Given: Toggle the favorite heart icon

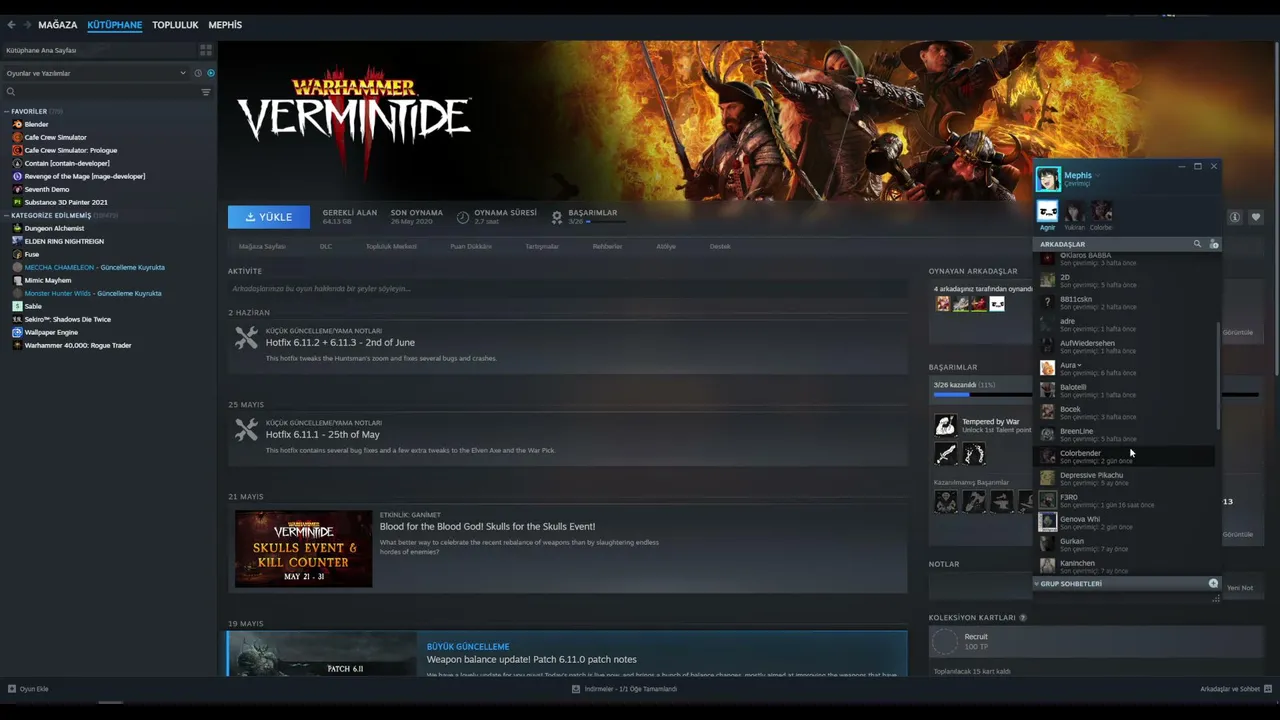Looking at the screenshot, I should (x=1256, y=217).
